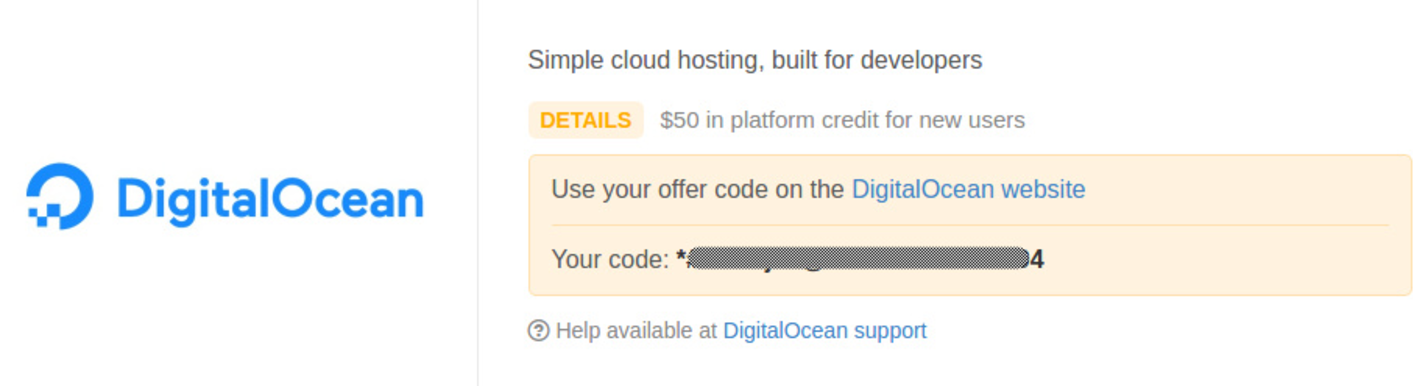
Task: Open the DigitalOcean support link
Action: point(825,330)
